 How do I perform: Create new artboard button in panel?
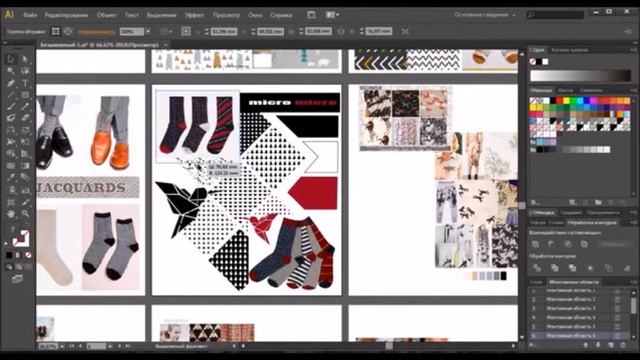coord(611,345)
